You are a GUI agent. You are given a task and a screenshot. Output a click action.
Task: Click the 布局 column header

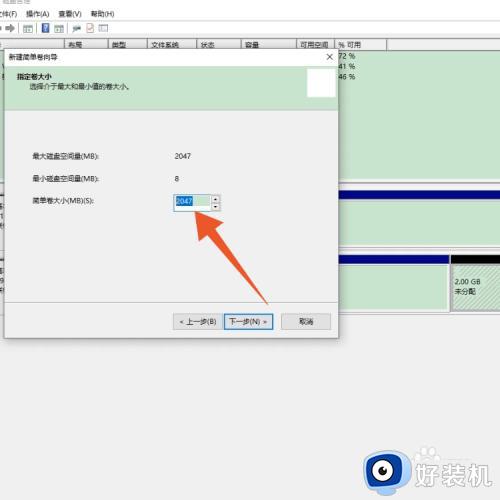click(x=86, y=44)
